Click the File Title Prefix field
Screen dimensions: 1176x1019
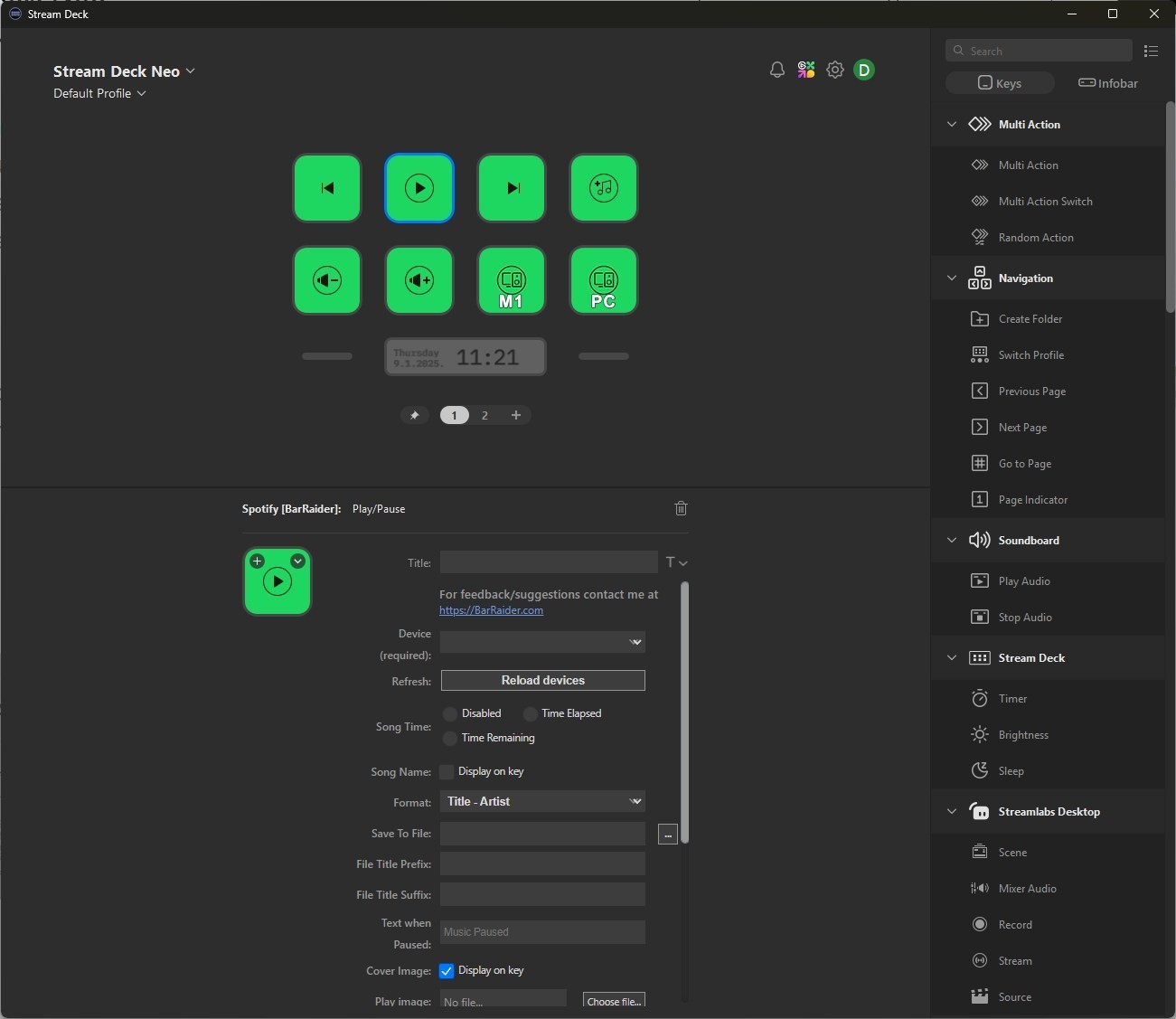click(542, 863)
